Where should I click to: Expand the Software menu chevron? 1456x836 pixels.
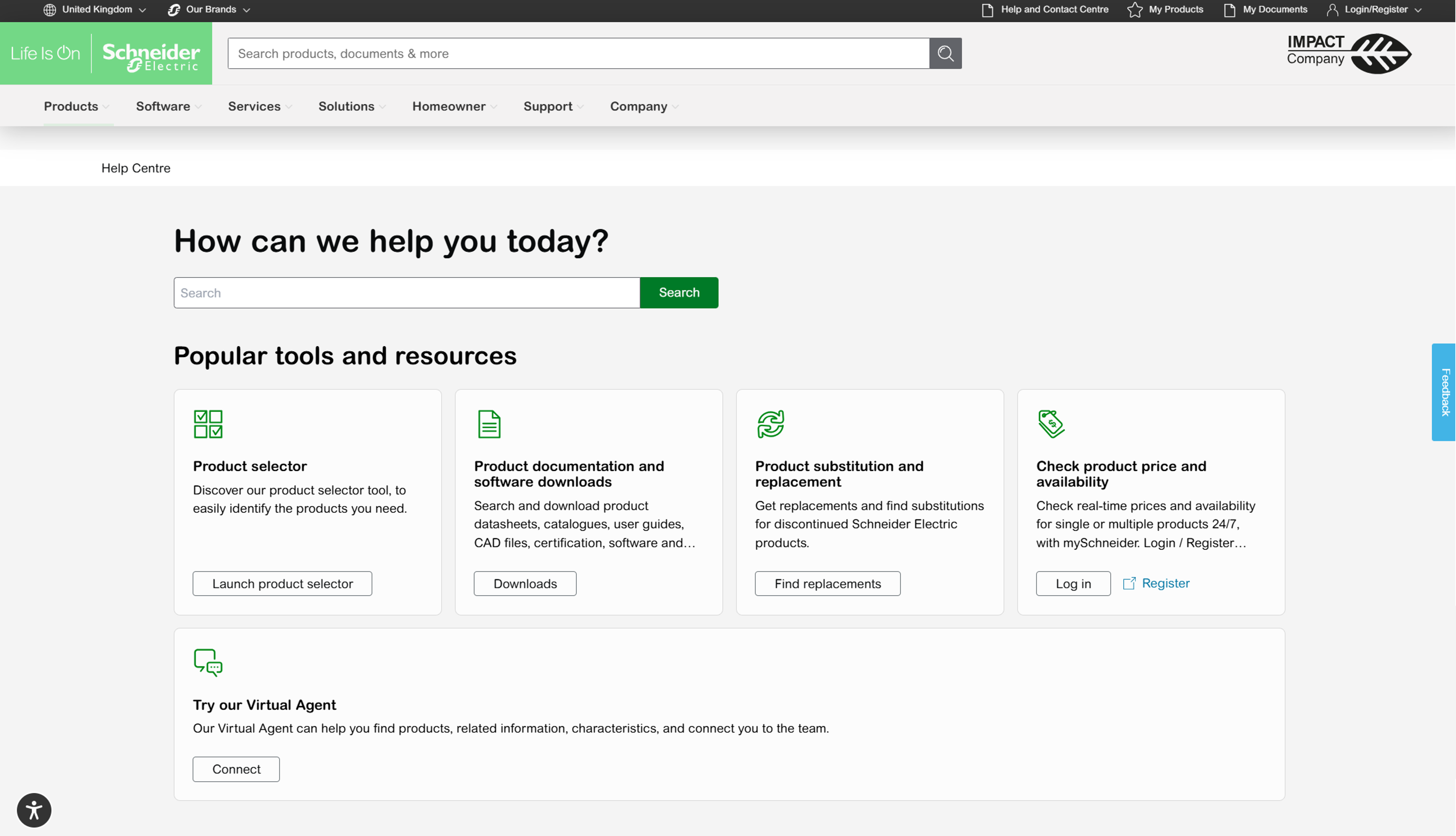click(x=198, y=107)
